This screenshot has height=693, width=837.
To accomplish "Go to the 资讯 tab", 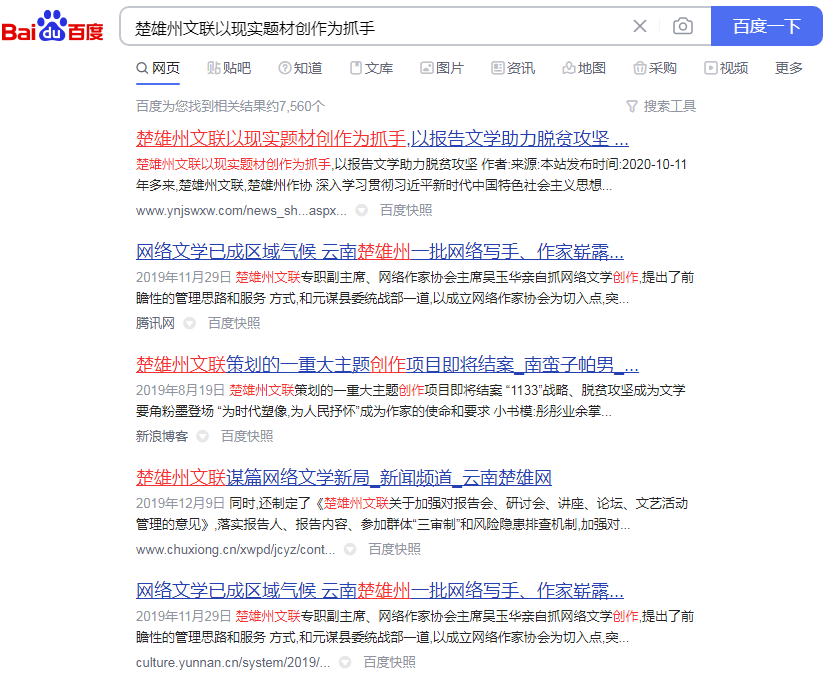I will pos(513,68).
